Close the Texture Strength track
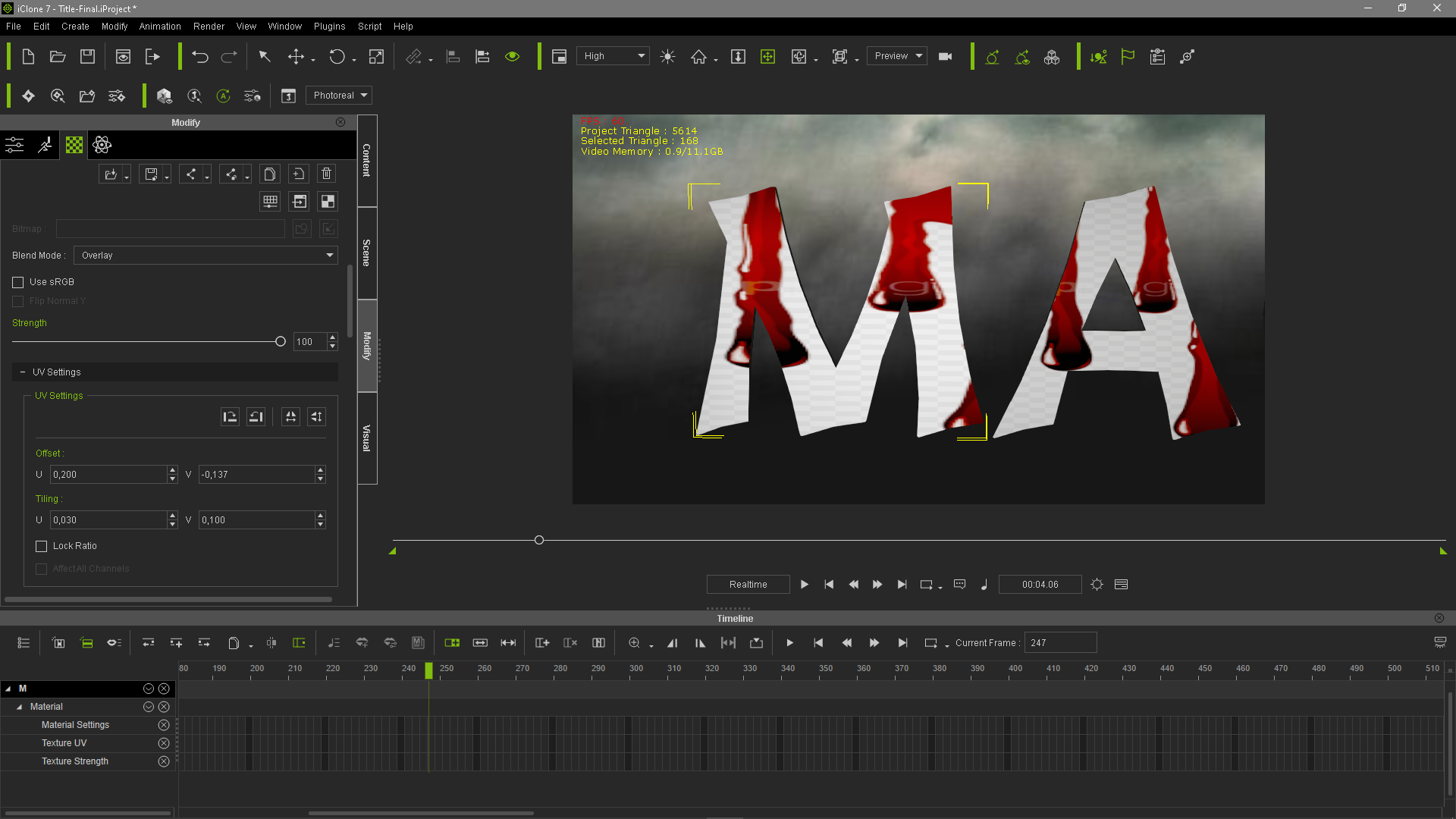The height and width of the screenshot is (819, 1456). (x=164, y=761)
